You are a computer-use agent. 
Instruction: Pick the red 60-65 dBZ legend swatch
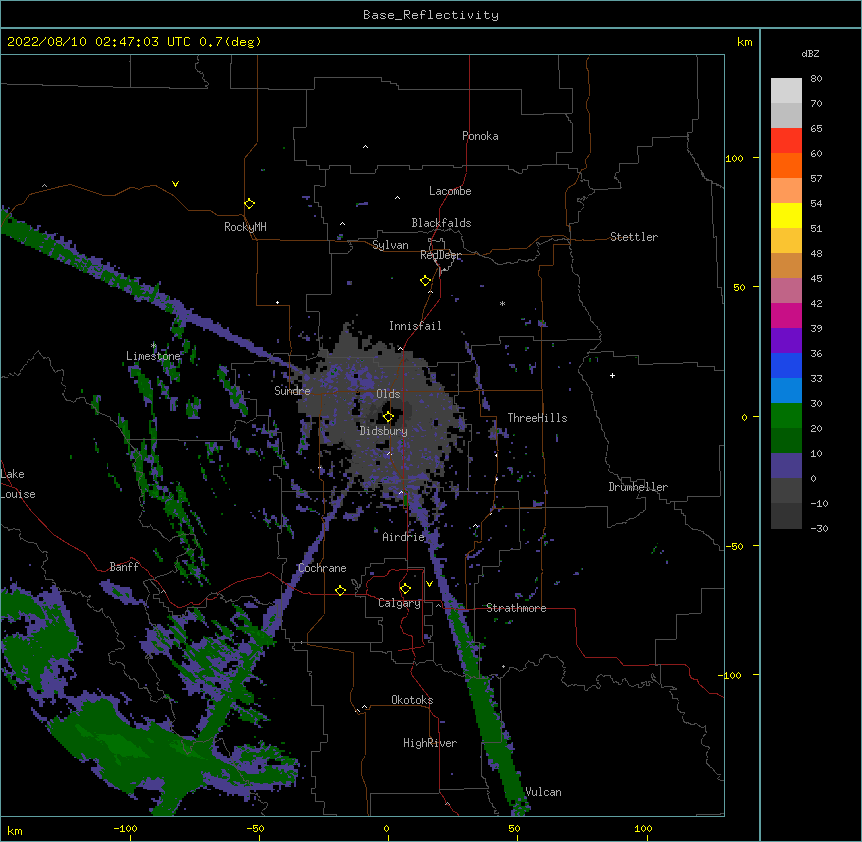click(x=786, y=141)
